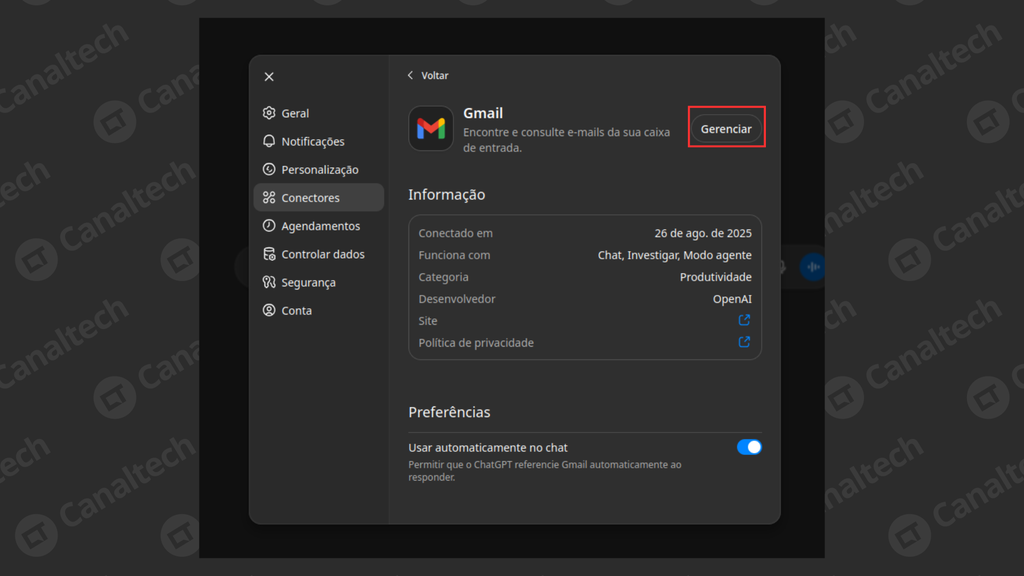This screenshot has height=576, width=1024.
Task: Click the Agendamentos clock icon
Action: (269, 225)
